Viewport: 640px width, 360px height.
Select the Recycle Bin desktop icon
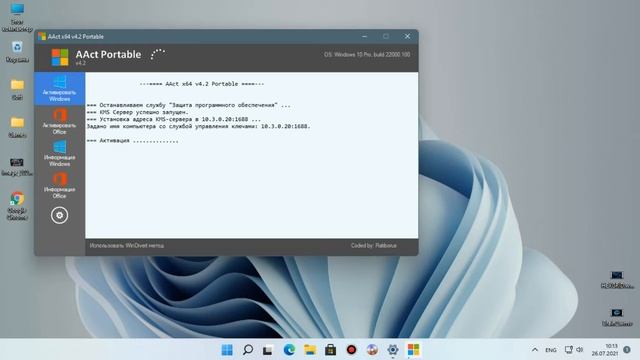click(x=17, y=51)
